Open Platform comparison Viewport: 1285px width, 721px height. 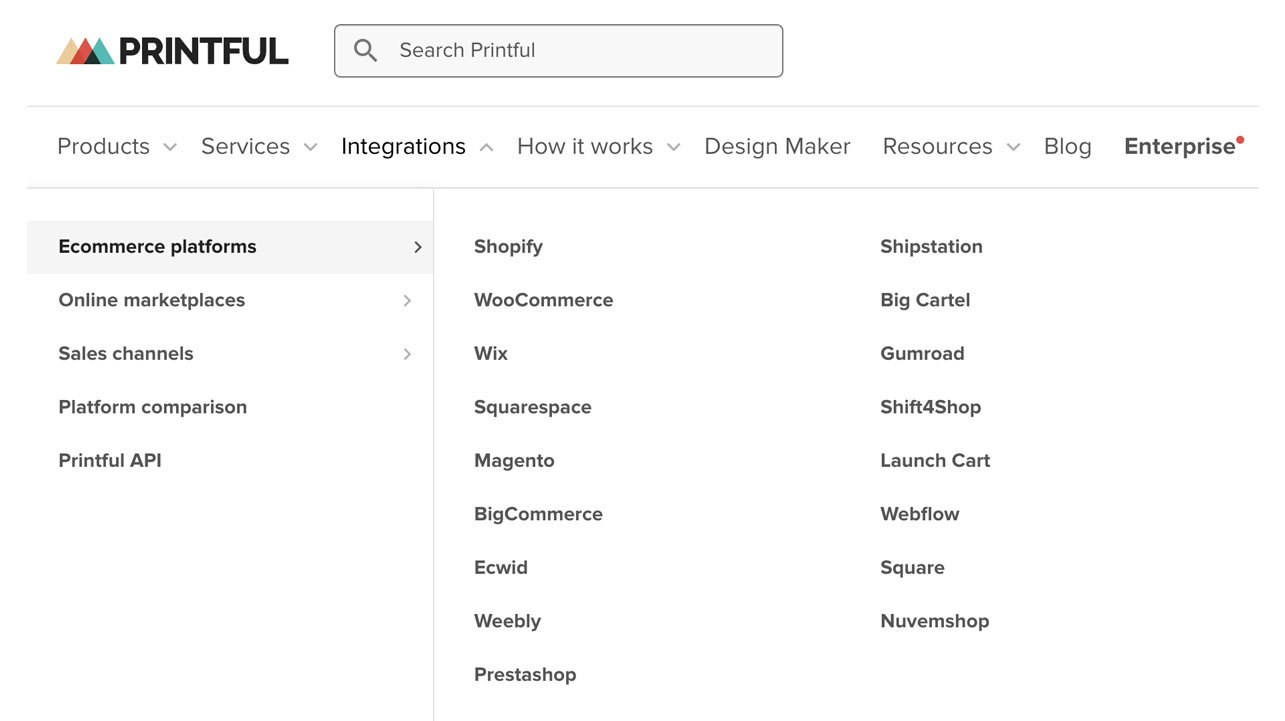coord(152,407)
